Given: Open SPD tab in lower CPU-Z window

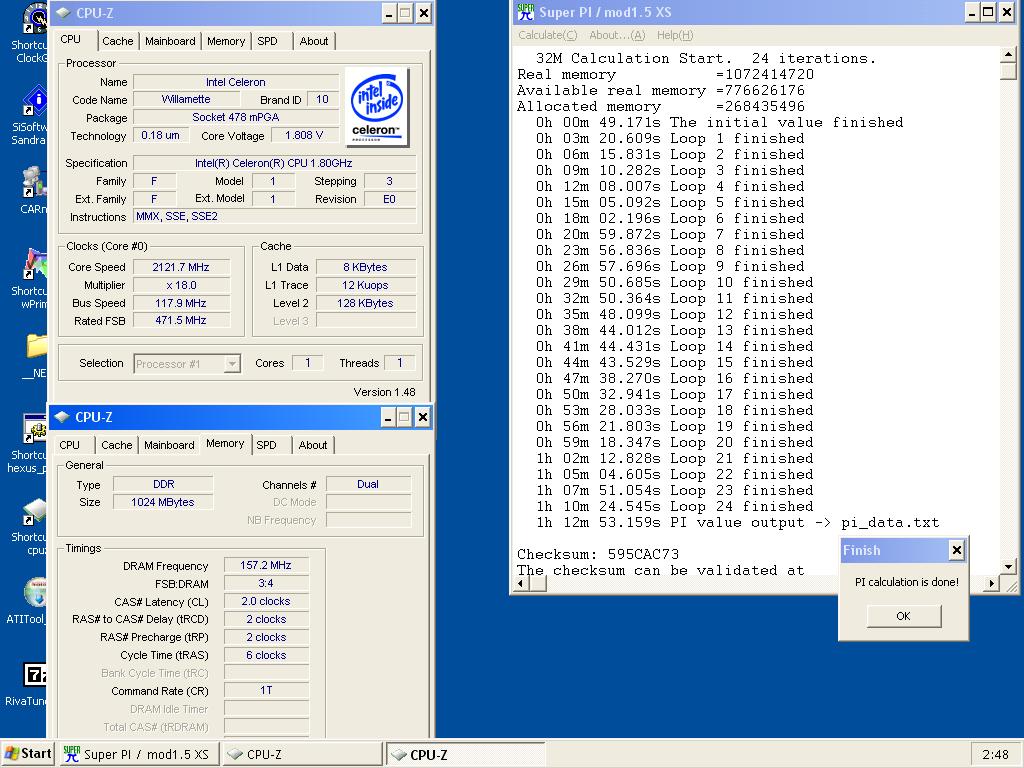Looking at the screenshot, I should (x=266, y=445).
